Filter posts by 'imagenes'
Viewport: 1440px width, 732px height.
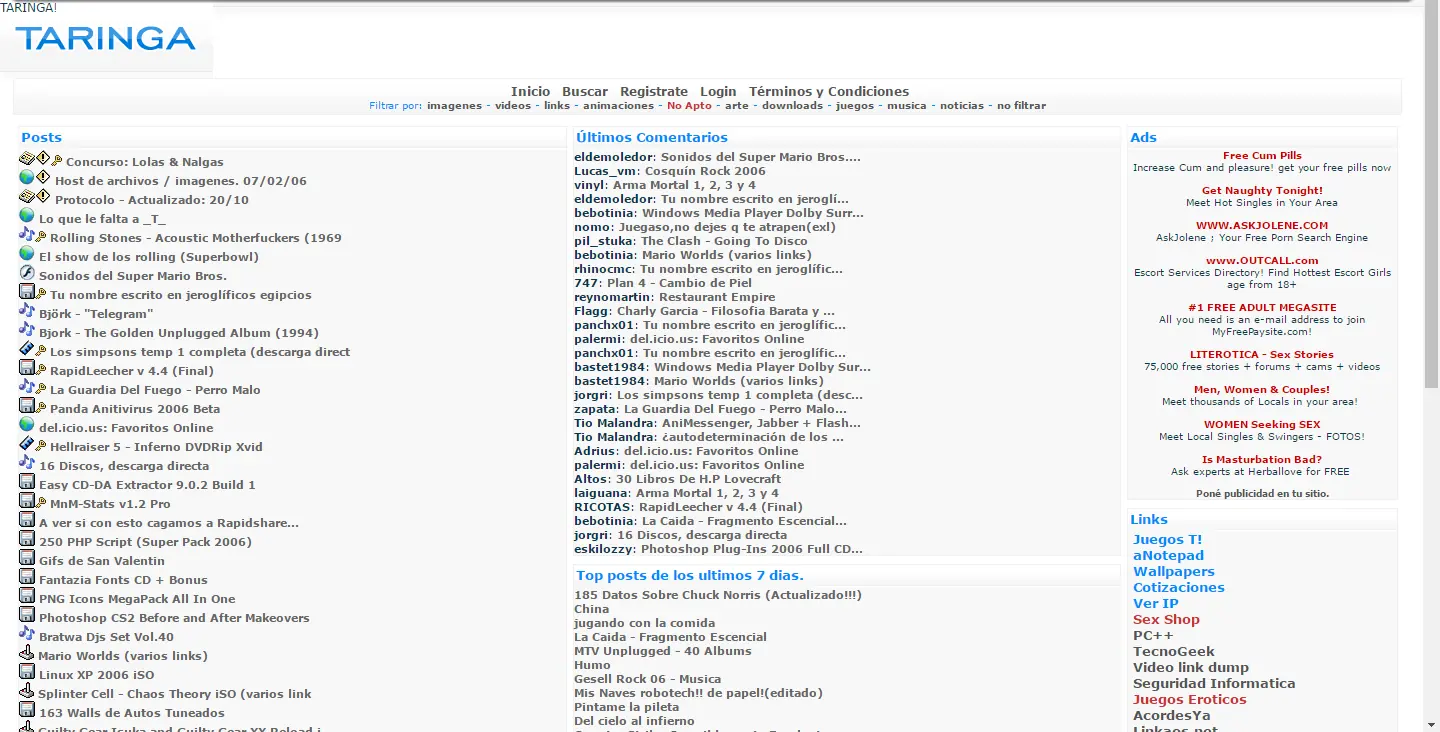(x=454, y=106)
